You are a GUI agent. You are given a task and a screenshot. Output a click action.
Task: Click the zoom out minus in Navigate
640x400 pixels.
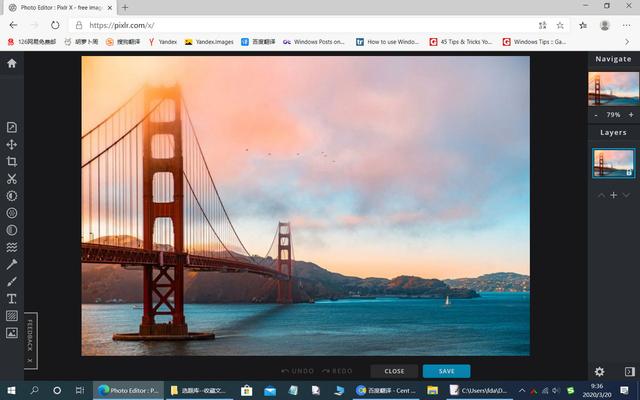[x=597, y=115]
